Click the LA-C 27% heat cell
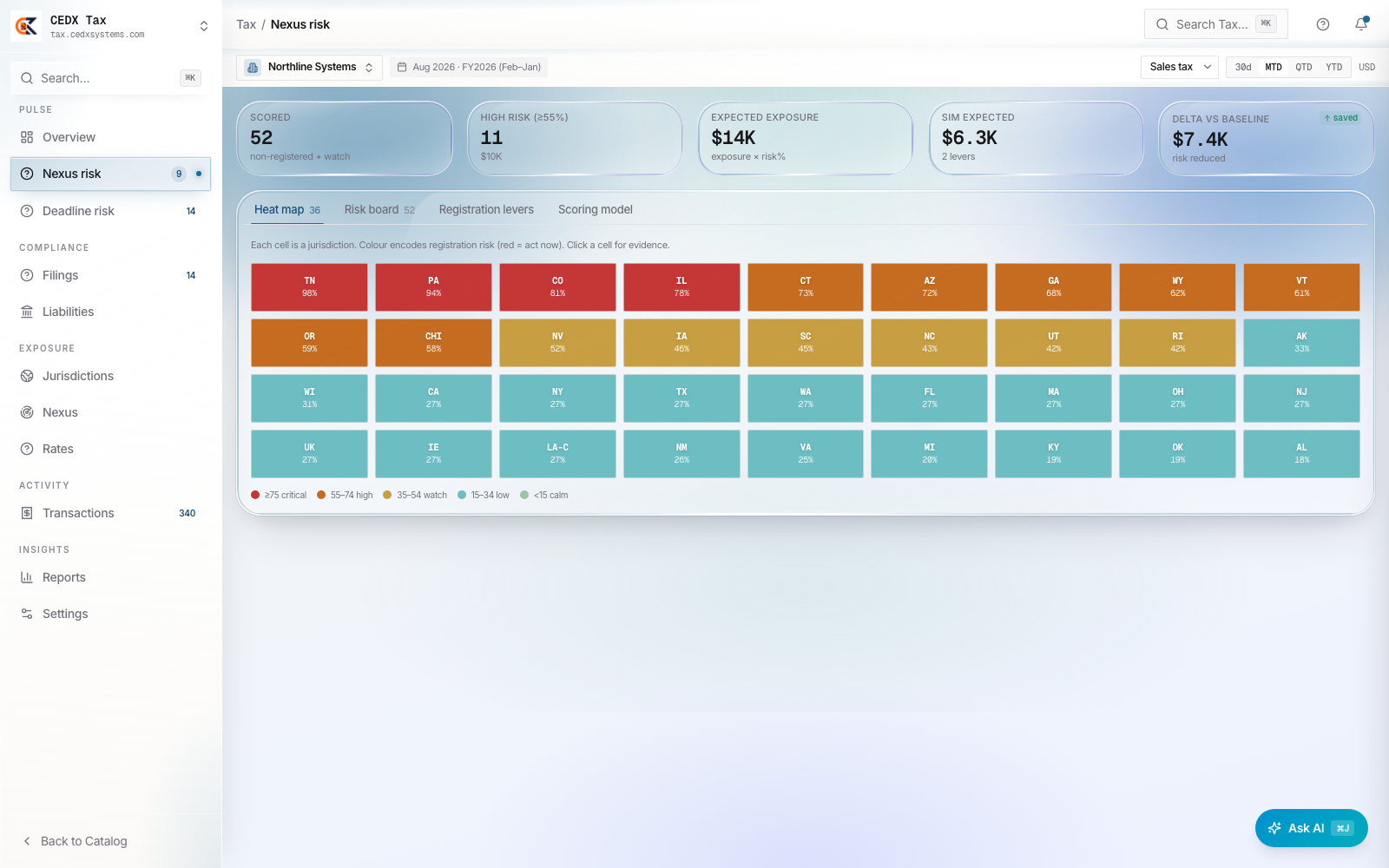Screen dimensions: 1389x868 557,454
